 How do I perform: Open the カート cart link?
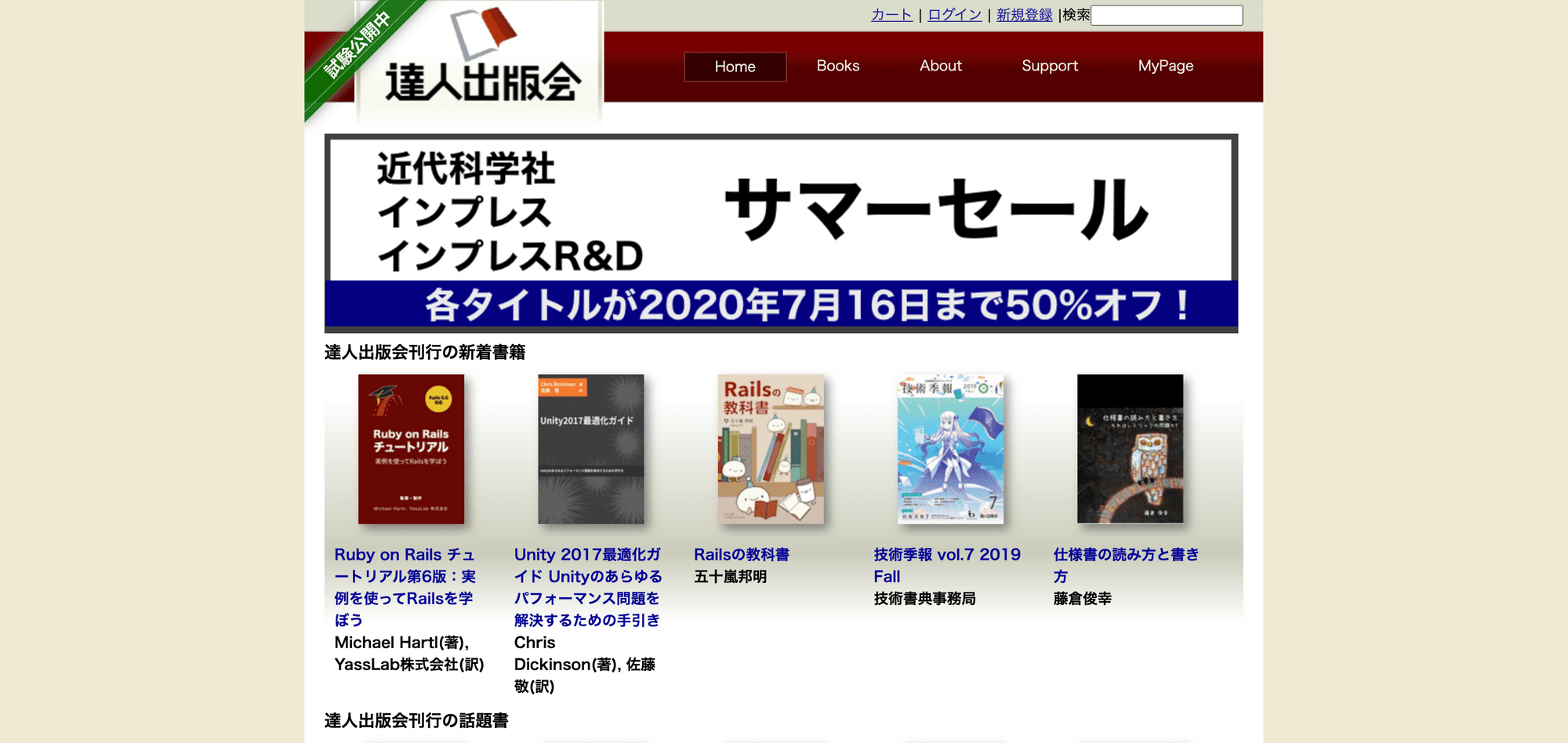(891, 15)
